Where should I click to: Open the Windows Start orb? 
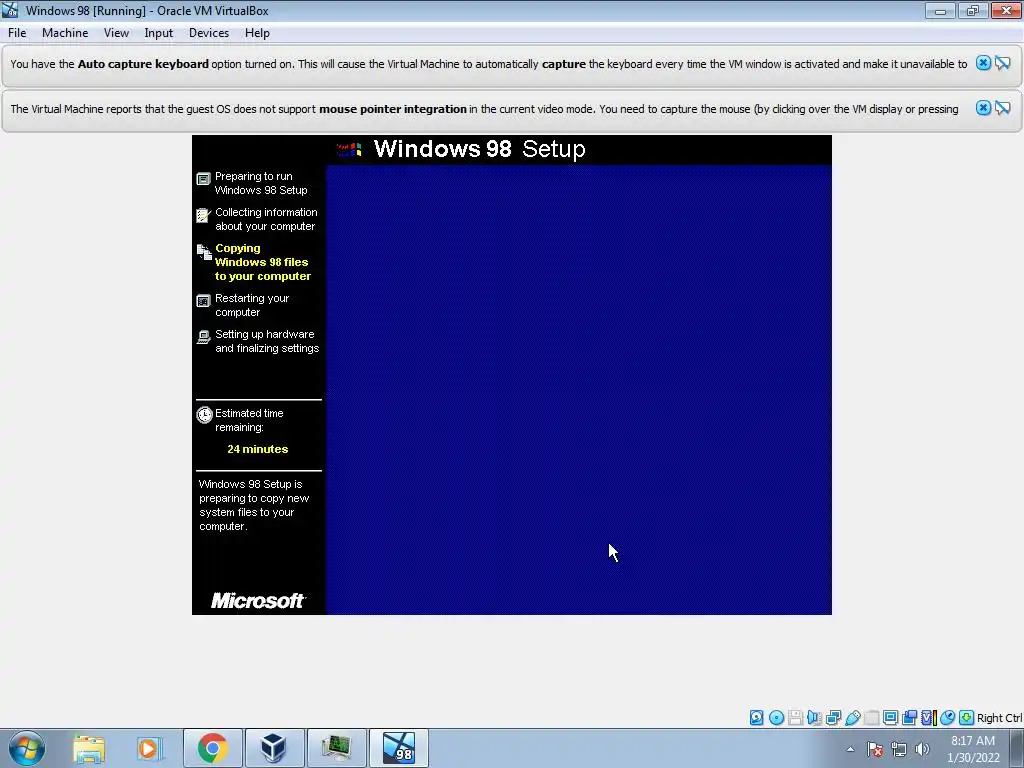27,748
